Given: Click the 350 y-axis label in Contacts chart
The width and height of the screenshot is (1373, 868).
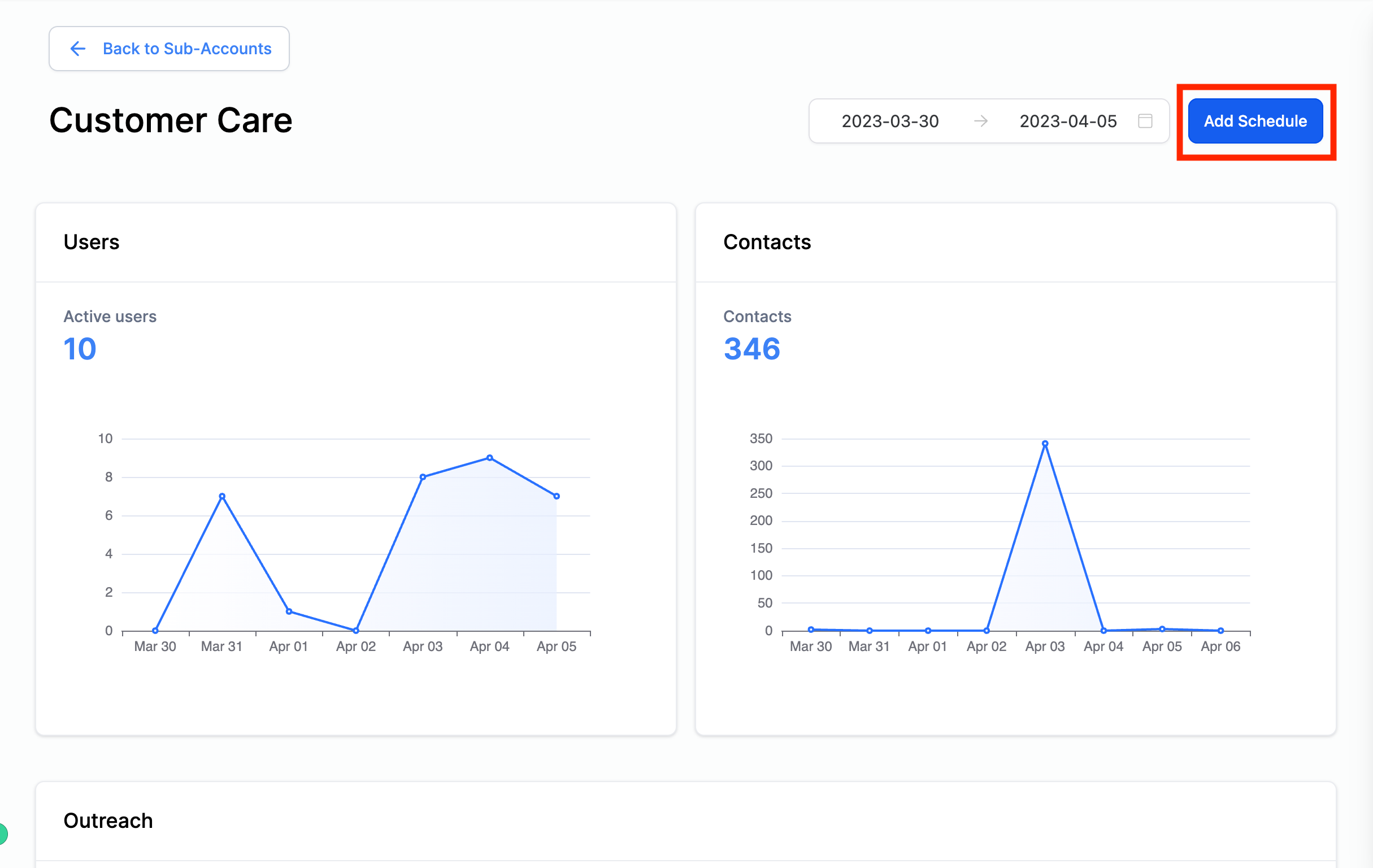Looking at the screenshot, I should point(761,439).
